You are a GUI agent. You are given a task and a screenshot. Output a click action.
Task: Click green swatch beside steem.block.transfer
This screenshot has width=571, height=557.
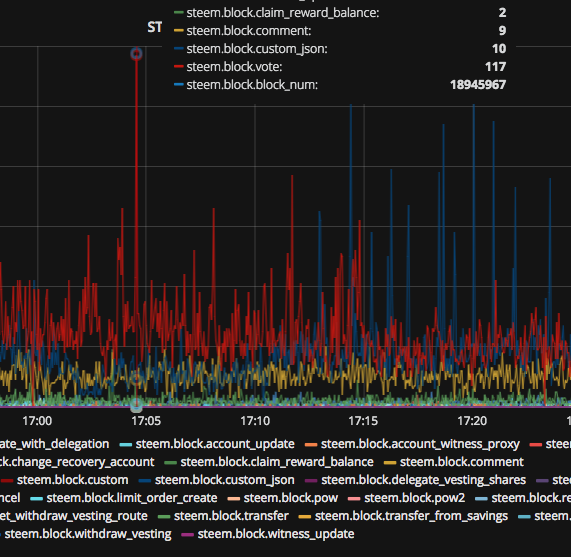164,517
